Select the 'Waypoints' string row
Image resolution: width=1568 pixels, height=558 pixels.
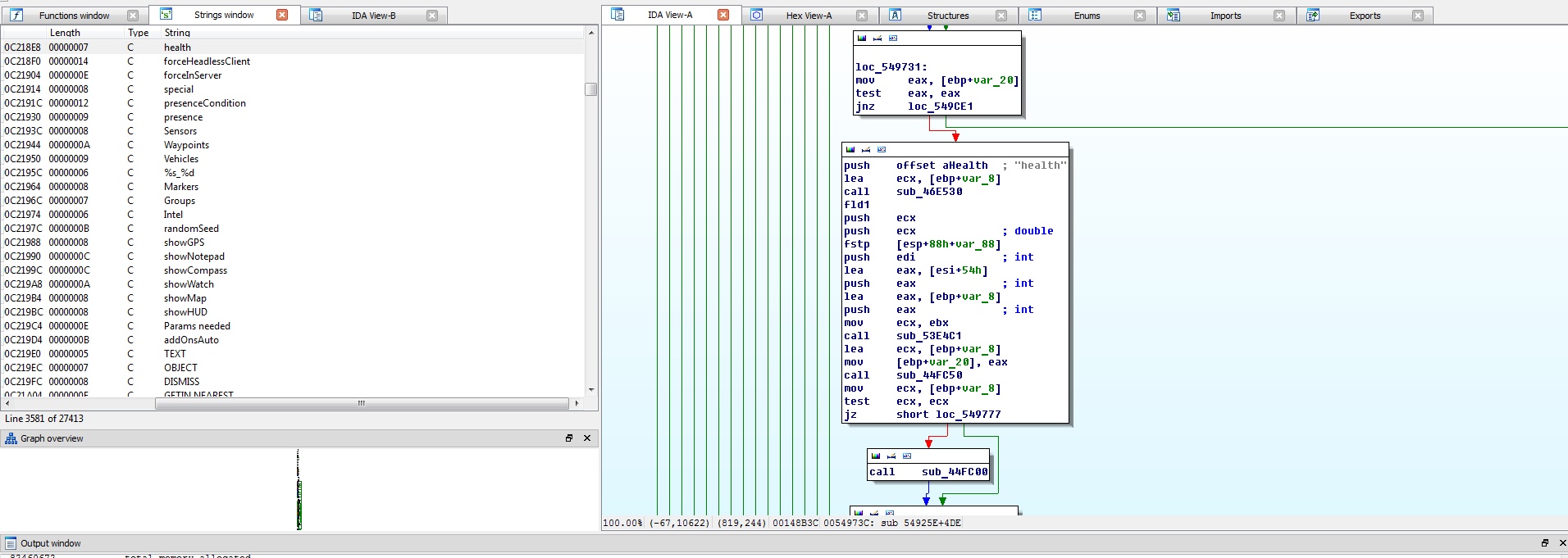[293, 145]
